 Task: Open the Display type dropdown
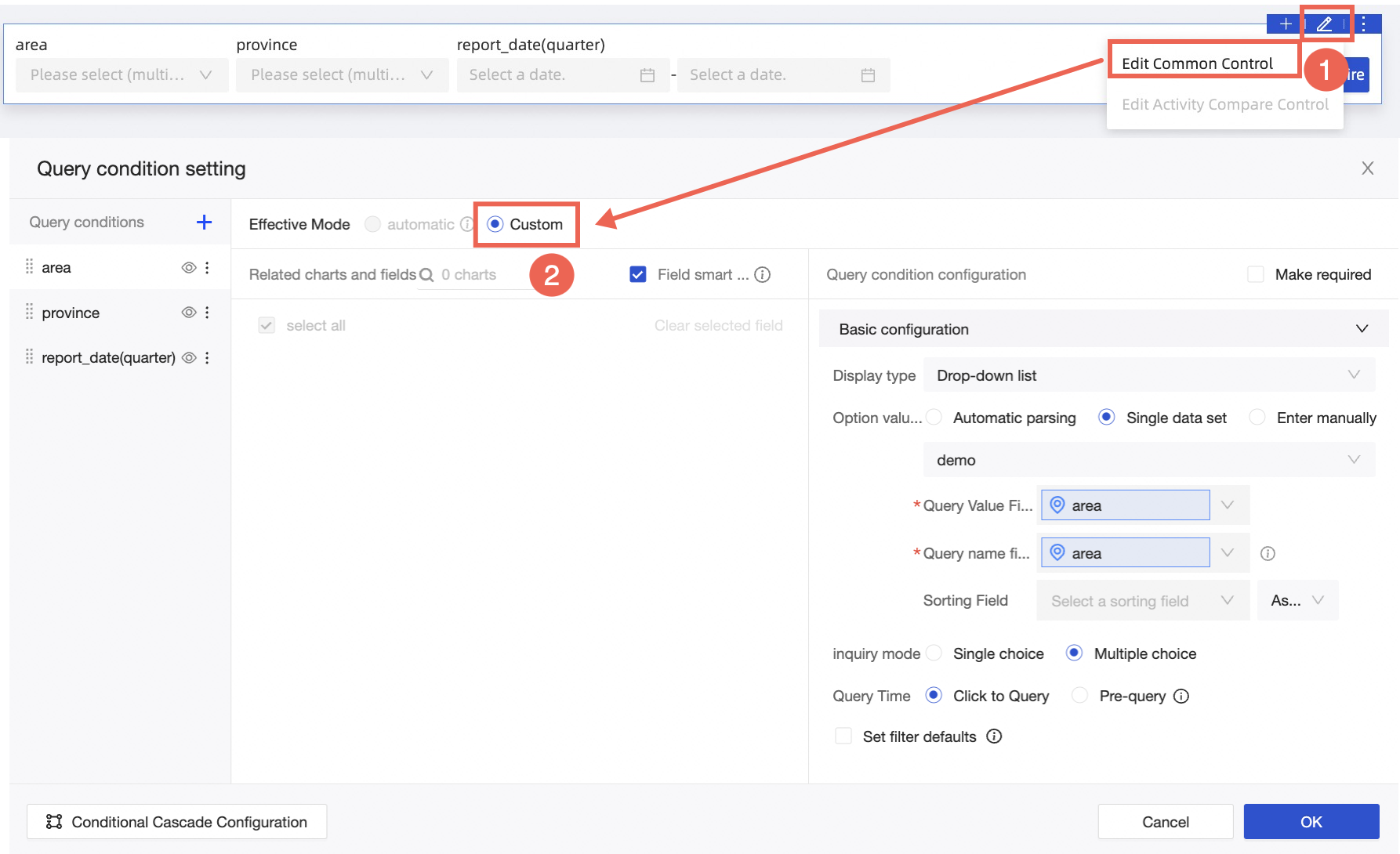coord(1149,375)
